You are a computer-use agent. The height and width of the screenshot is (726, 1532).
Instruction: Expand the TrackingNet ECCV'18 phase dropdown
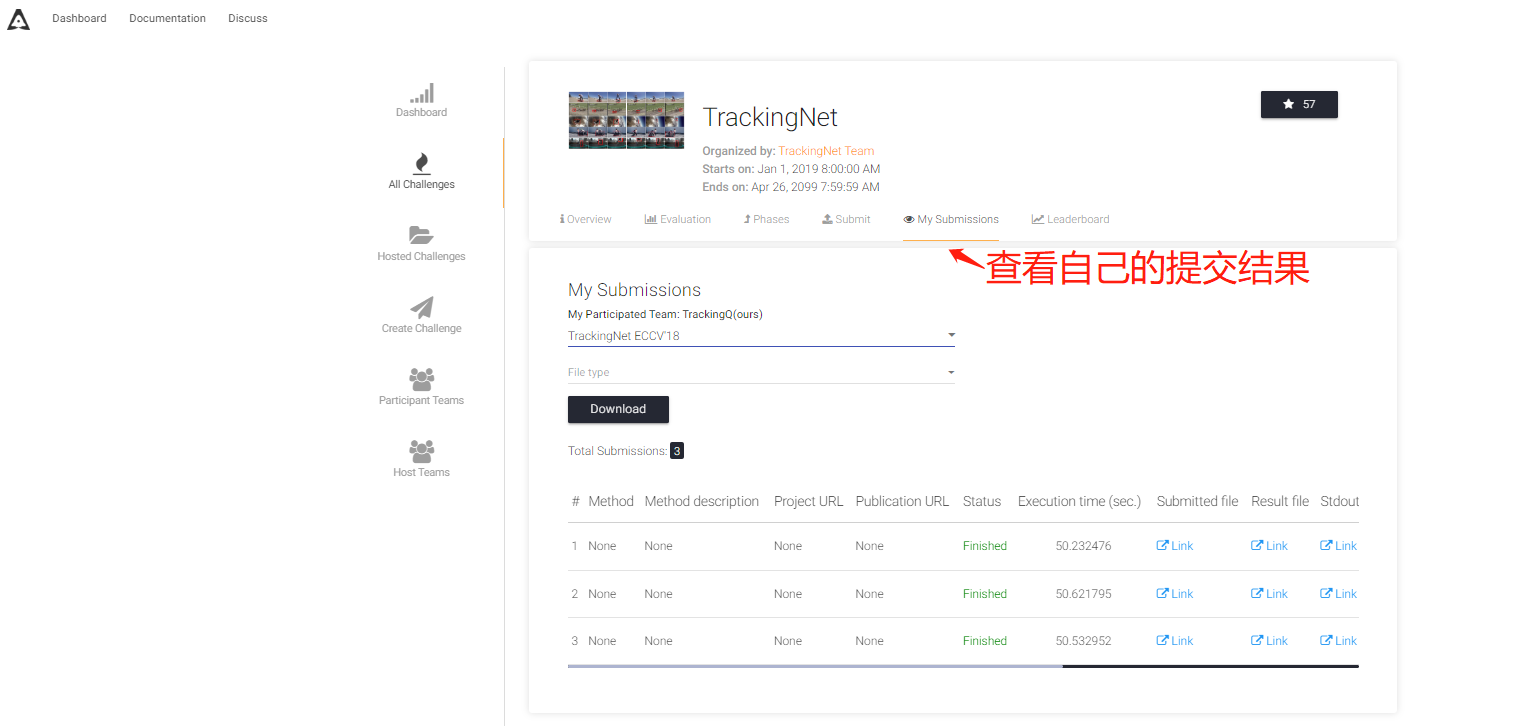(760, 335)
